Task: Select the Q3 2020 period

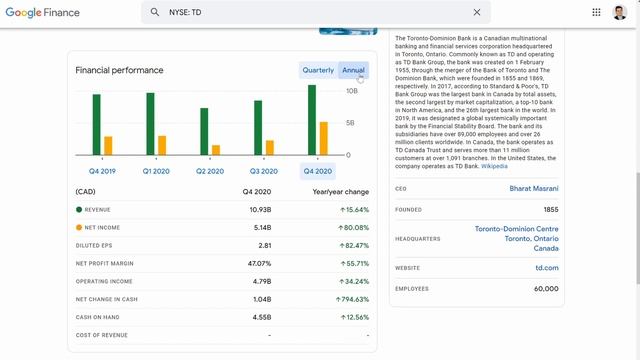Action: coord(264,171)
